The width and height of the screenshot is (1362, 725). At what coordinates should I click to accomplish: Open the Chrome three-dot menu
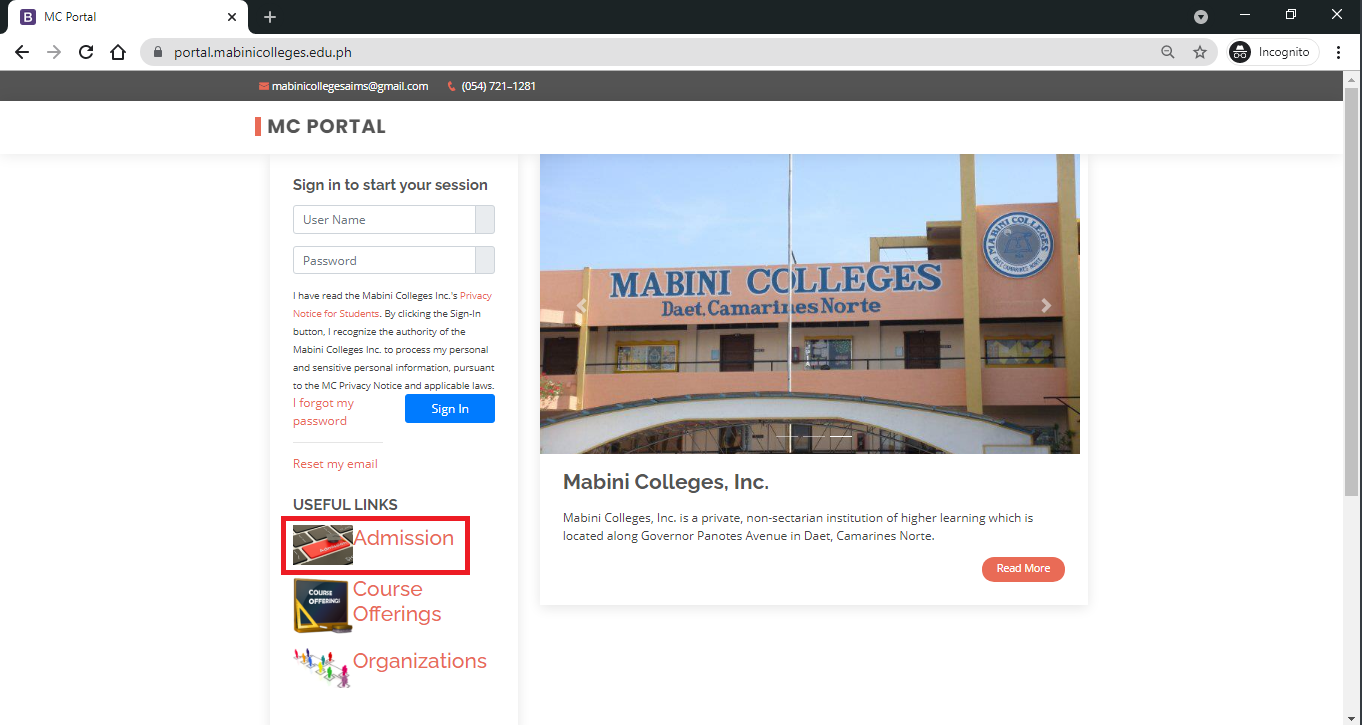point(1338,53)
